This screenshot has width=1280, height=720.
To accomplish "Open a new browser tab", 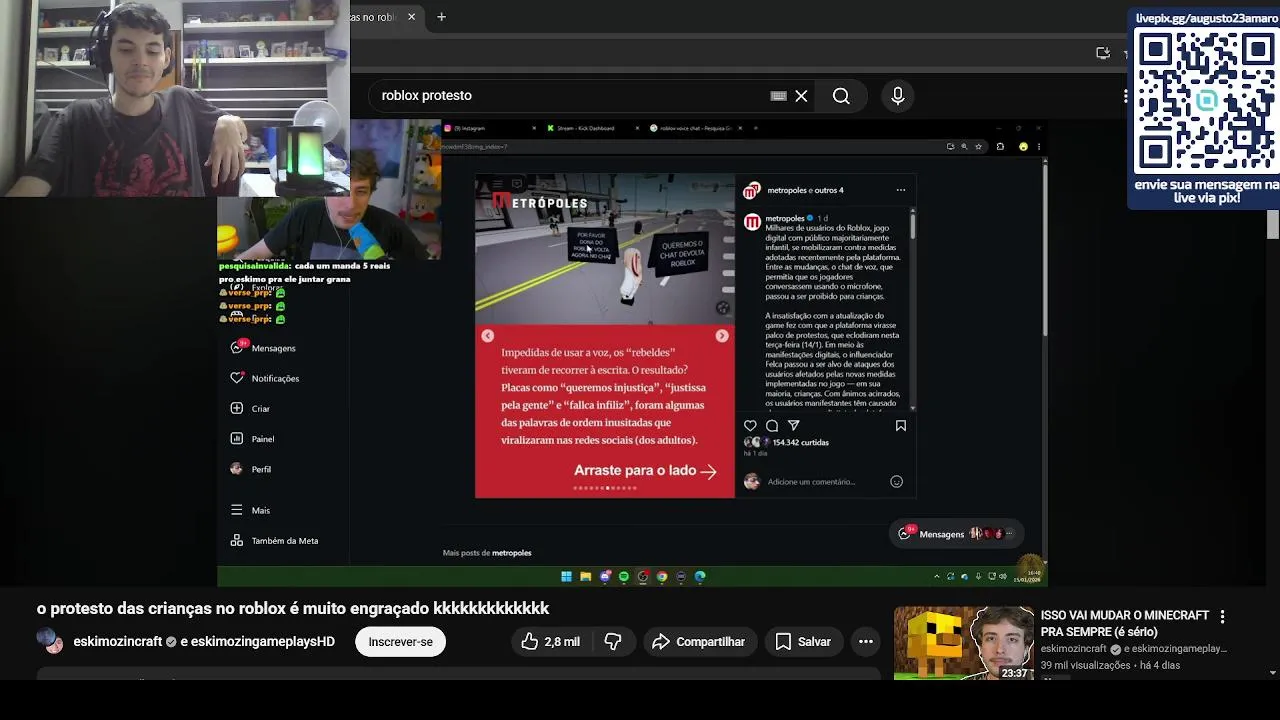I will point(441,17).
